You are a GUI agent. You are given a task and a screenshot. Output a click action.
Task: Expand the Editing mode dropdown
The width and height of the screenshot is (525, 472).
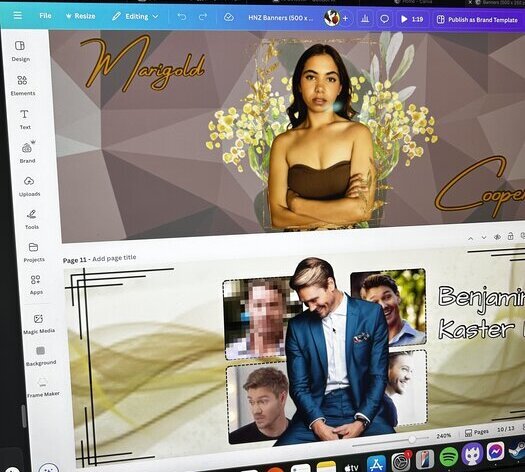click(x=135, y=16)
